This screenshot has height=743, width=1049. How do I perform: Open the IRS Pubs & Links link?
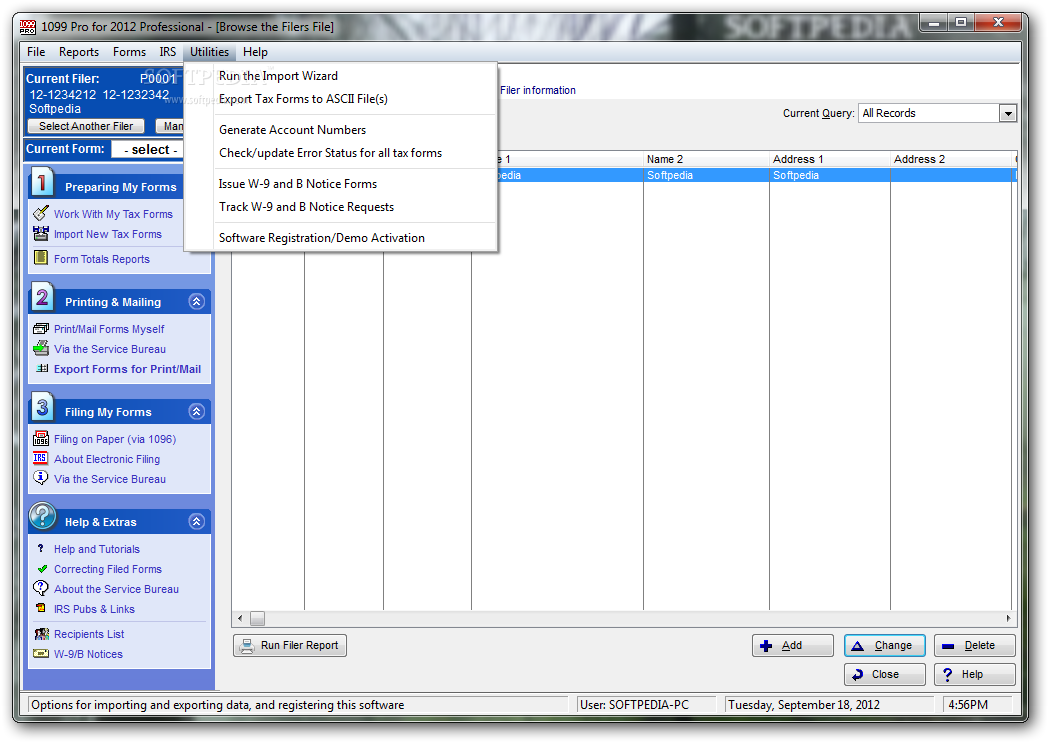point(94,609)
